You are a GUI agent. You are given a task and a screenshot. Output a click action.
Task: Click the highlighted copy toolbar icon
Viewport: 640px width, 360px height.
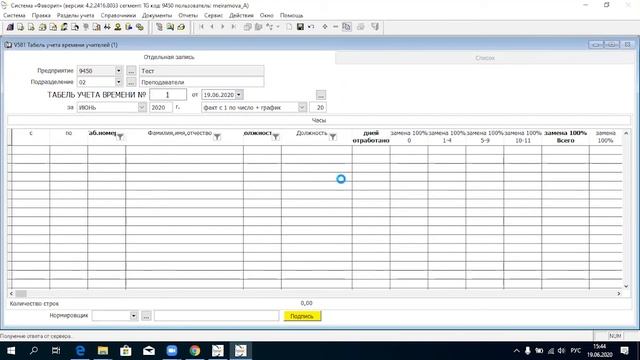[347, 27]
